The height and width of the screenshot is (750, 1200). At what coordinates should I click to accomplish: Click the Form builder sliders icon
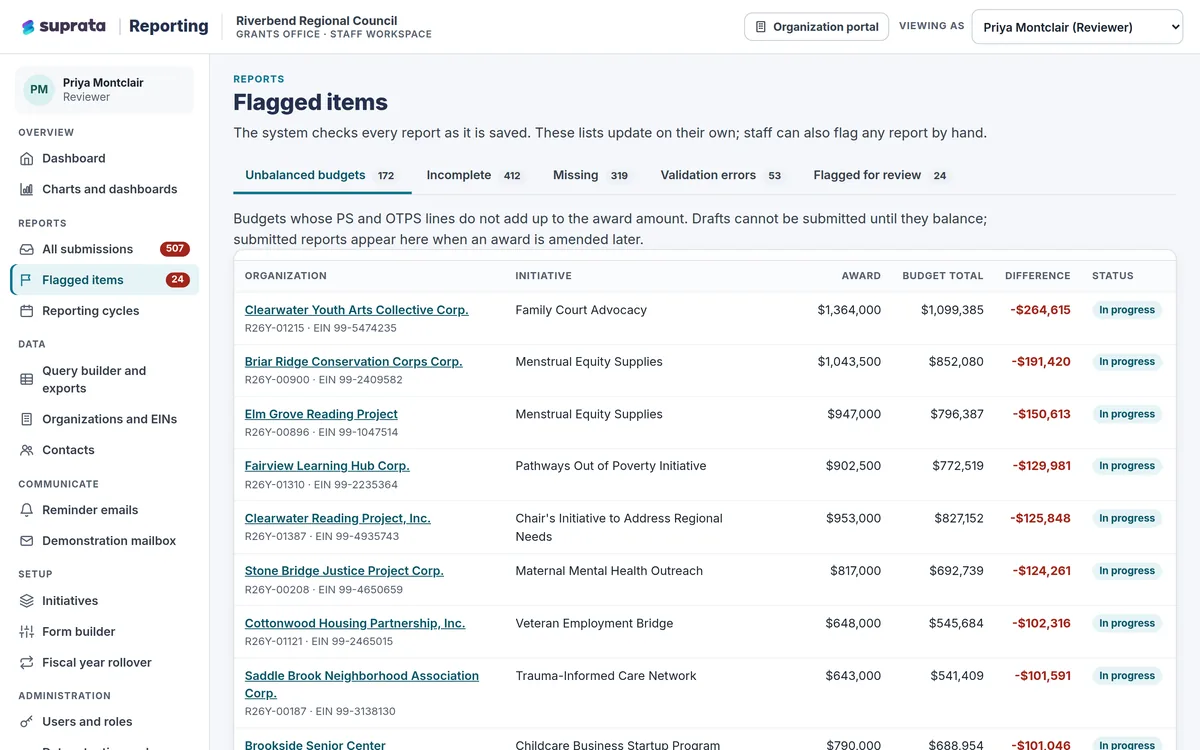click(x=27, y=632)
